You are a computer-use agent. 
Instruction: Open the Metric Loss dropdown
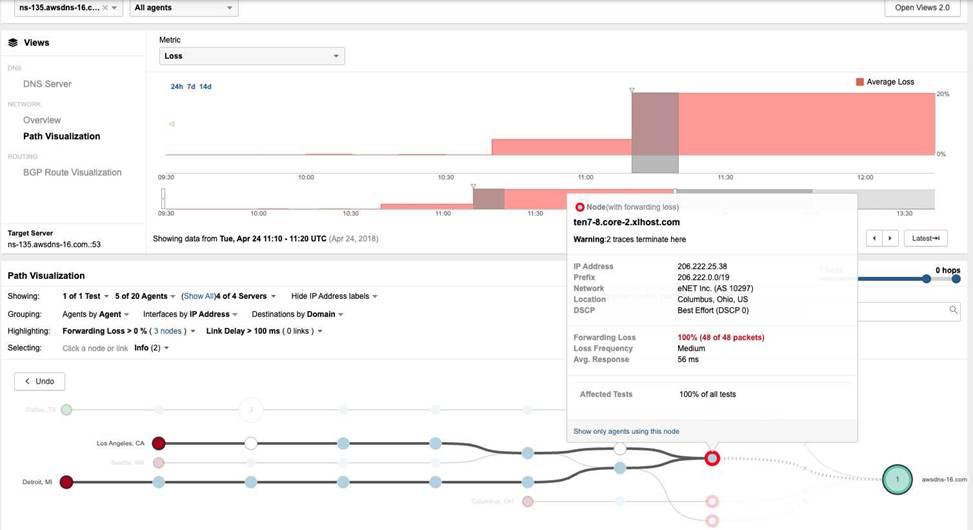[x=252, y=57]
